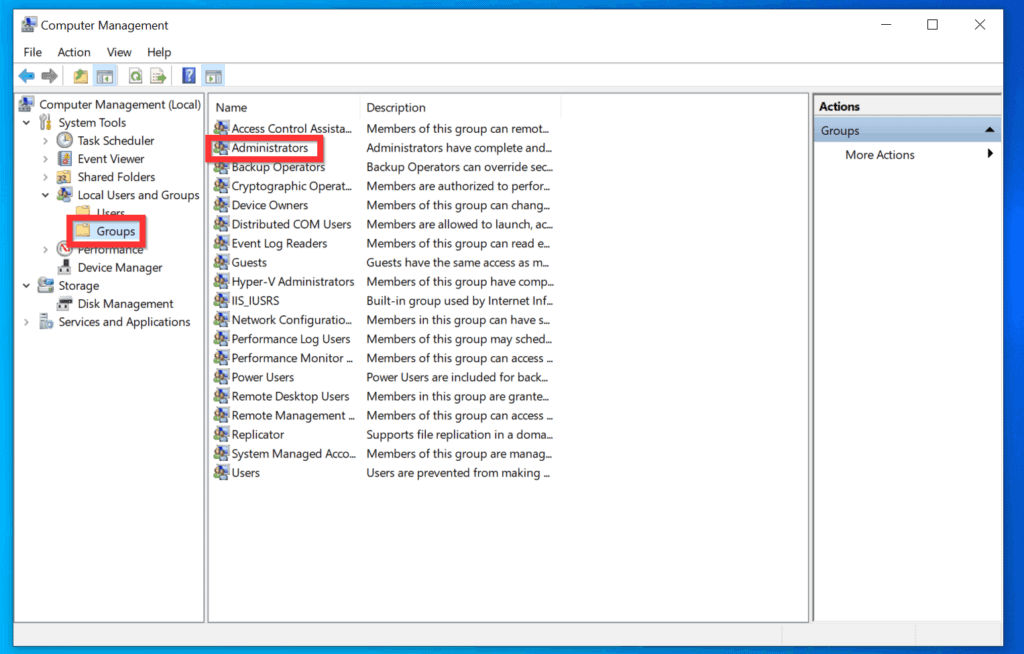
Task: Click the Event Viewer icon in tree
Action: 65,159
